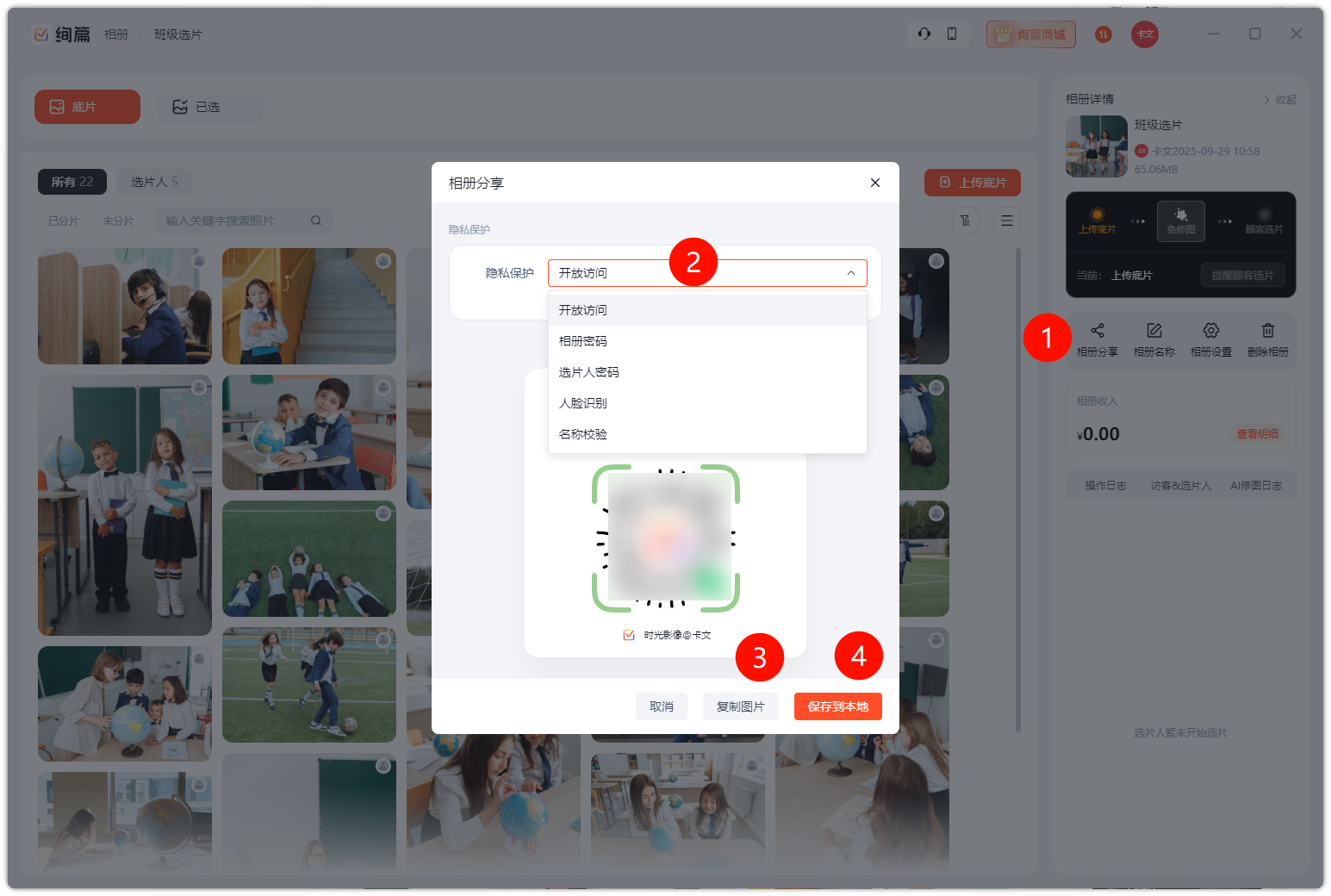Collapse the 隐私保护 dropdown arrow
The width and height of the screenshot is (1331, 896).
tap(850, 273)
